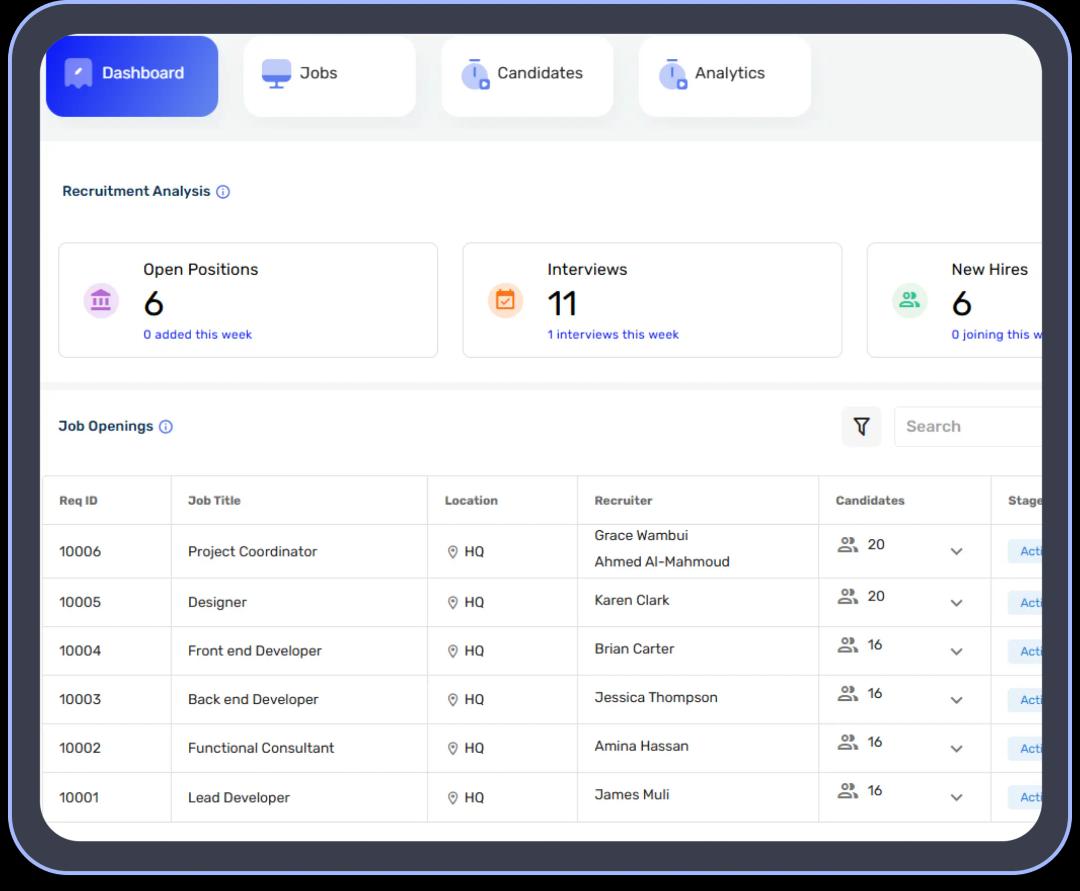The width and height of the screenshot is (1080, 891).
Task: Open the Job Openings filter
Action: [x=861, y=427]
